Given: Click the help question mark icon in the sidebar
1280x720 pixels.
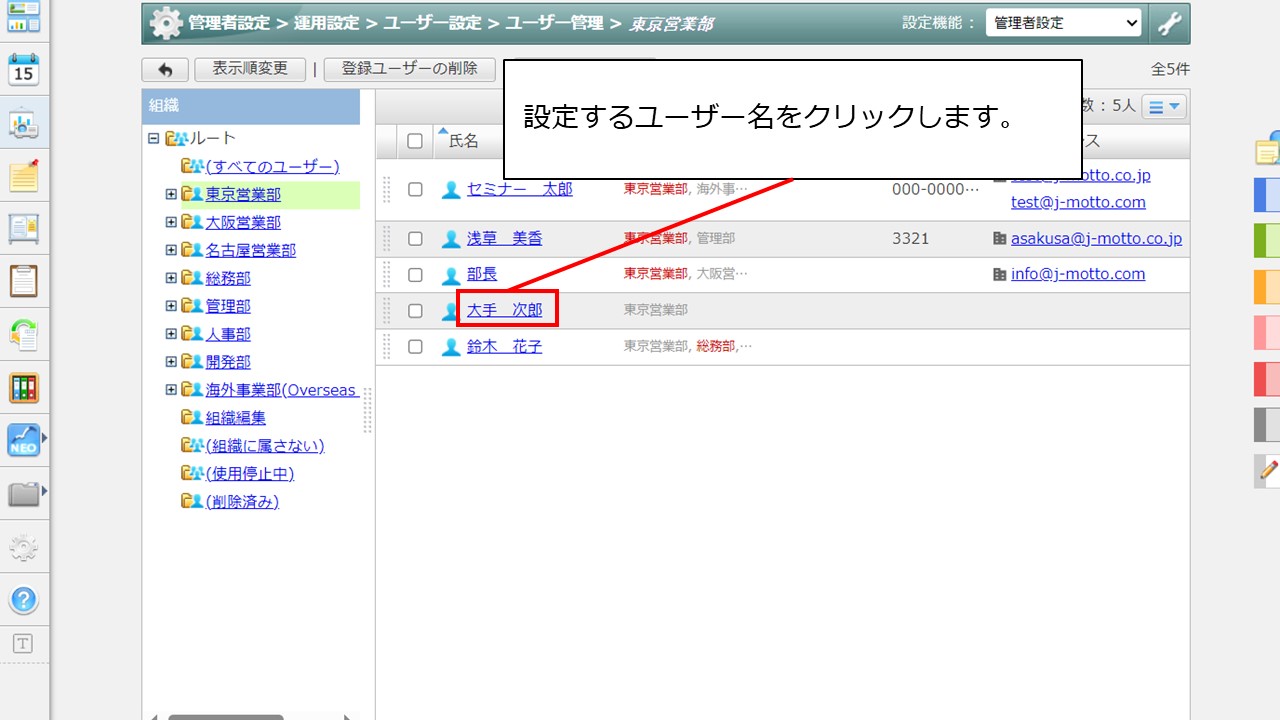Looking at the screenshot, I should point(22,600).
